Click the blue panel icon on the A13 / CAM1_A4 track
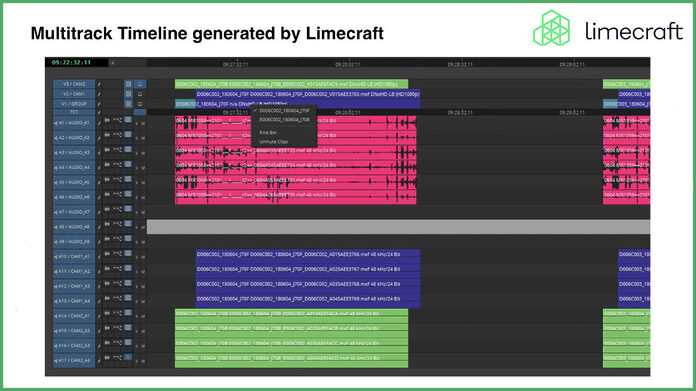Screen dimensions: 696x391 coord(128,298)
